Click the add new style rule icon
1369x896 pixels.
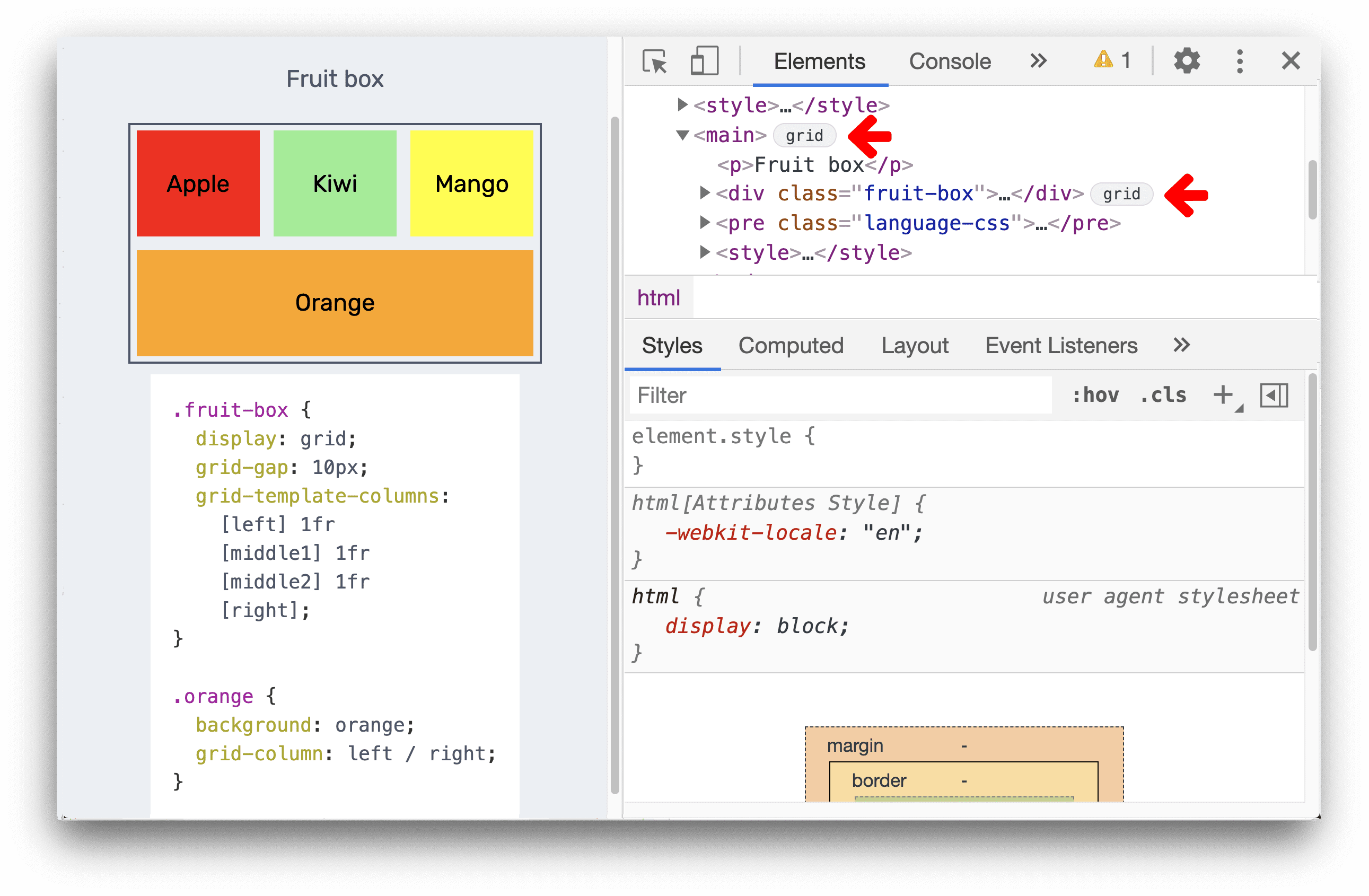[x=1224, y=393]
